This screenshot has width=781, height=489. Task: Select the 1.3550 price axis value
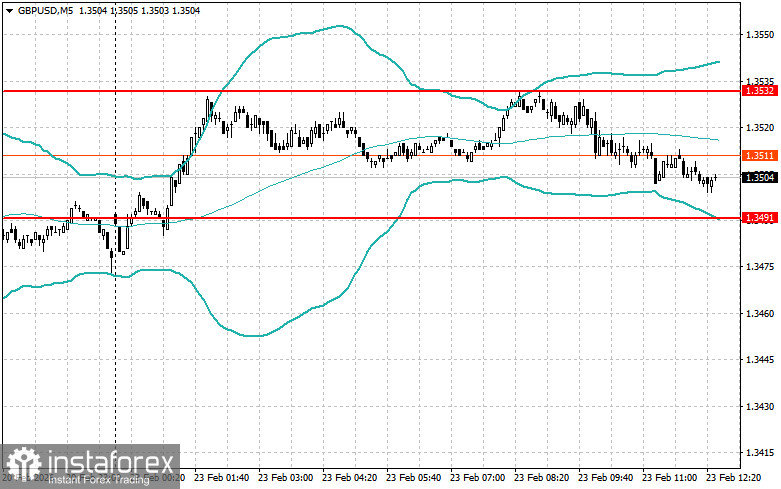tap(760, 35)
